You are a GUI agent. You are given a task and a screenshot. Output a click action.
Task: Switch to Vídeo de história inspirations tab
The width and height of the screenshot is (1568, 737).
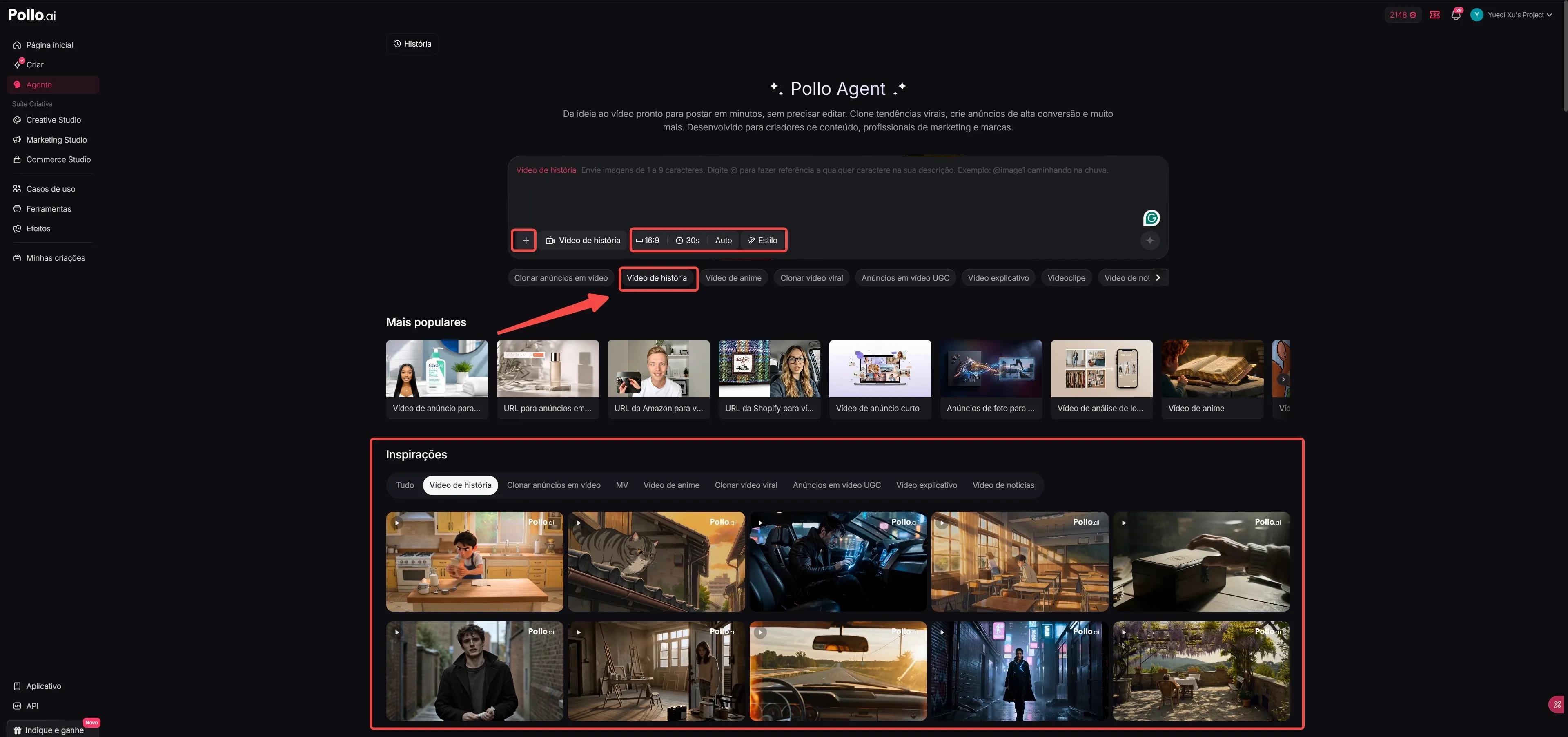[x=460, y=485]
